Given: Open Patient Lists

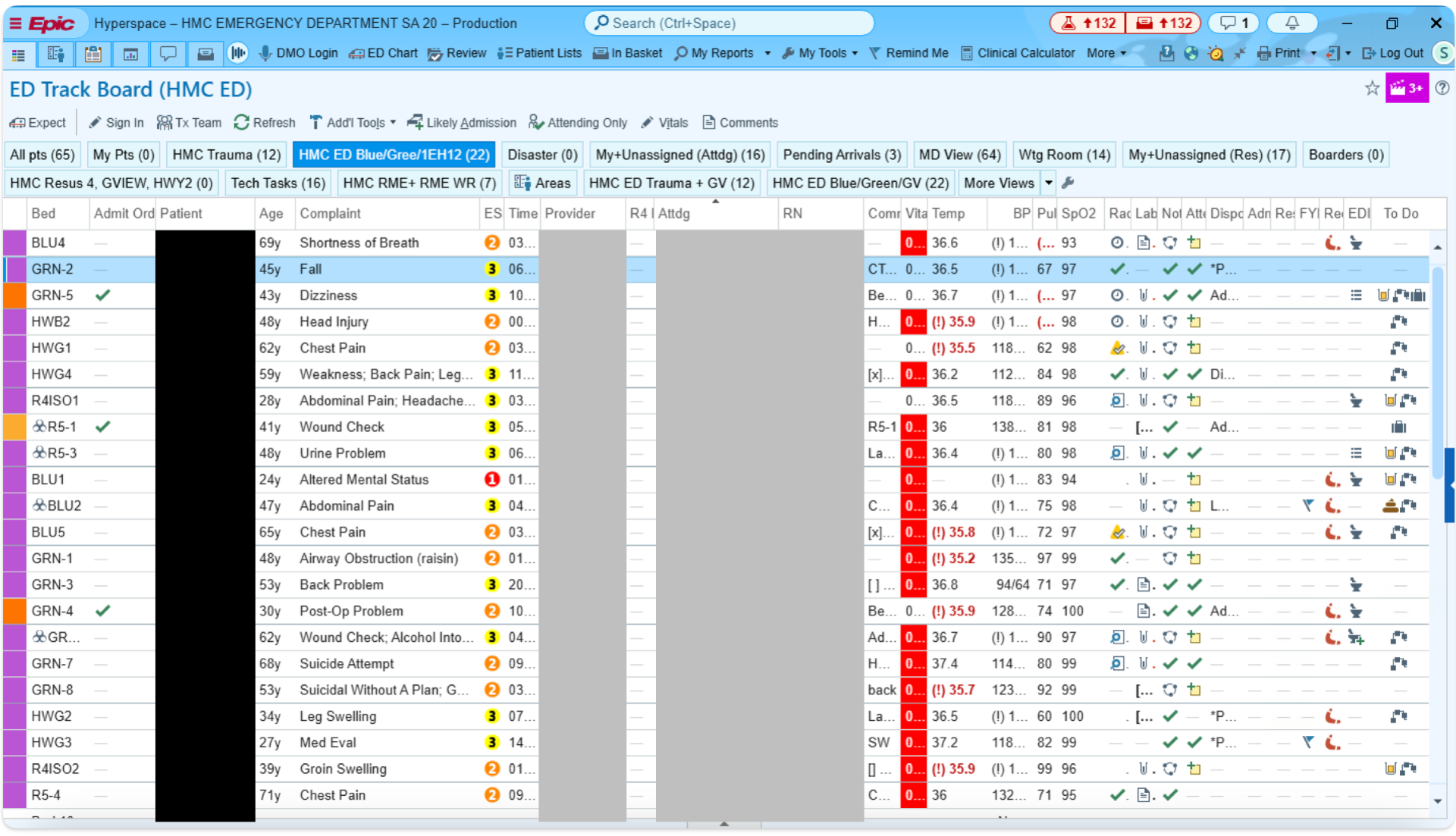Looking at the screenshot, I should (539, 53).
